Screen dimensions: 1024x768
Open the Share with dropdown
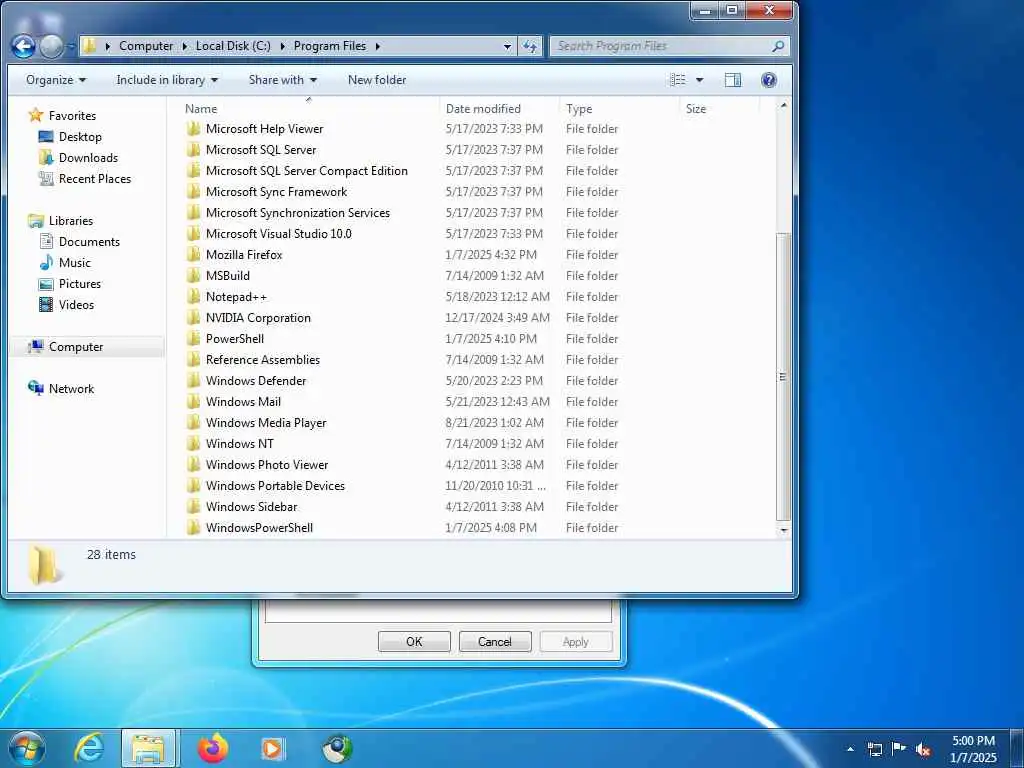pyautogui.click(x=282, y=80)
